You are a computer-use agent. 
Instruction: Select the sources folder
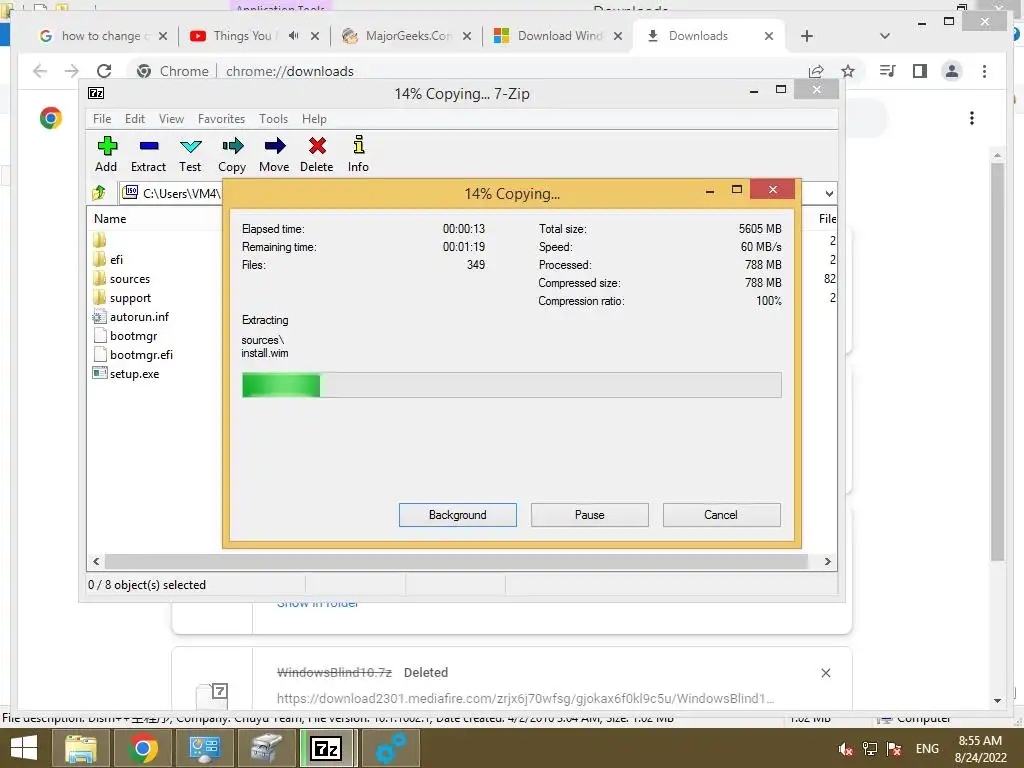coord(130,279)
